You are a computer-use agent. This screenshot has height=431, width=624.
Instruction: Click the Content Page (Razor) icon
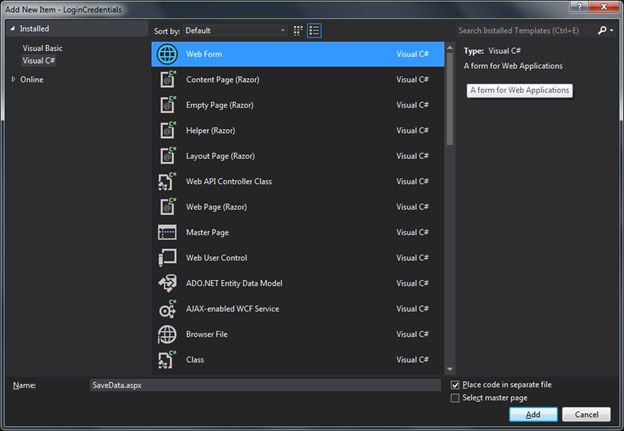(x=168, y=79)
